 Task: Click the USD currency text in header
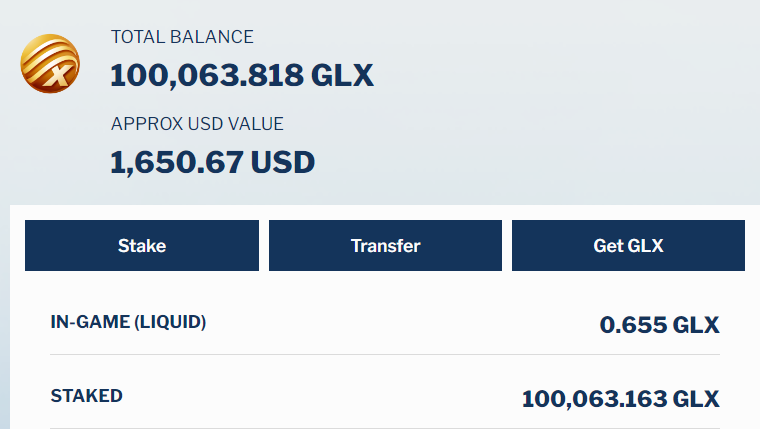click(x=283, y=162)
